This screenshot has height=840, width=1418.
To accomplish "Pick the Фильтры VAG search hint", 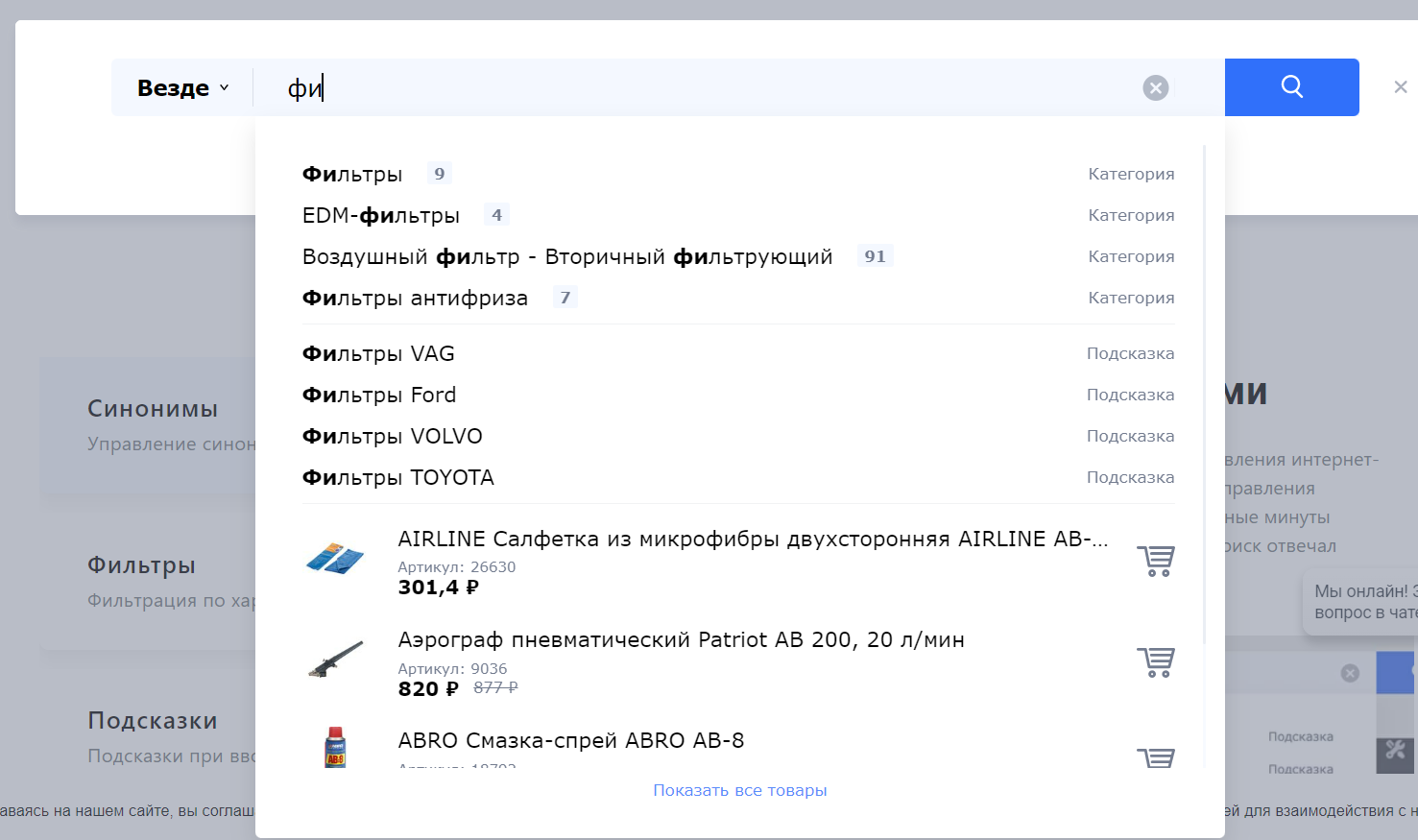I will 378,354.
